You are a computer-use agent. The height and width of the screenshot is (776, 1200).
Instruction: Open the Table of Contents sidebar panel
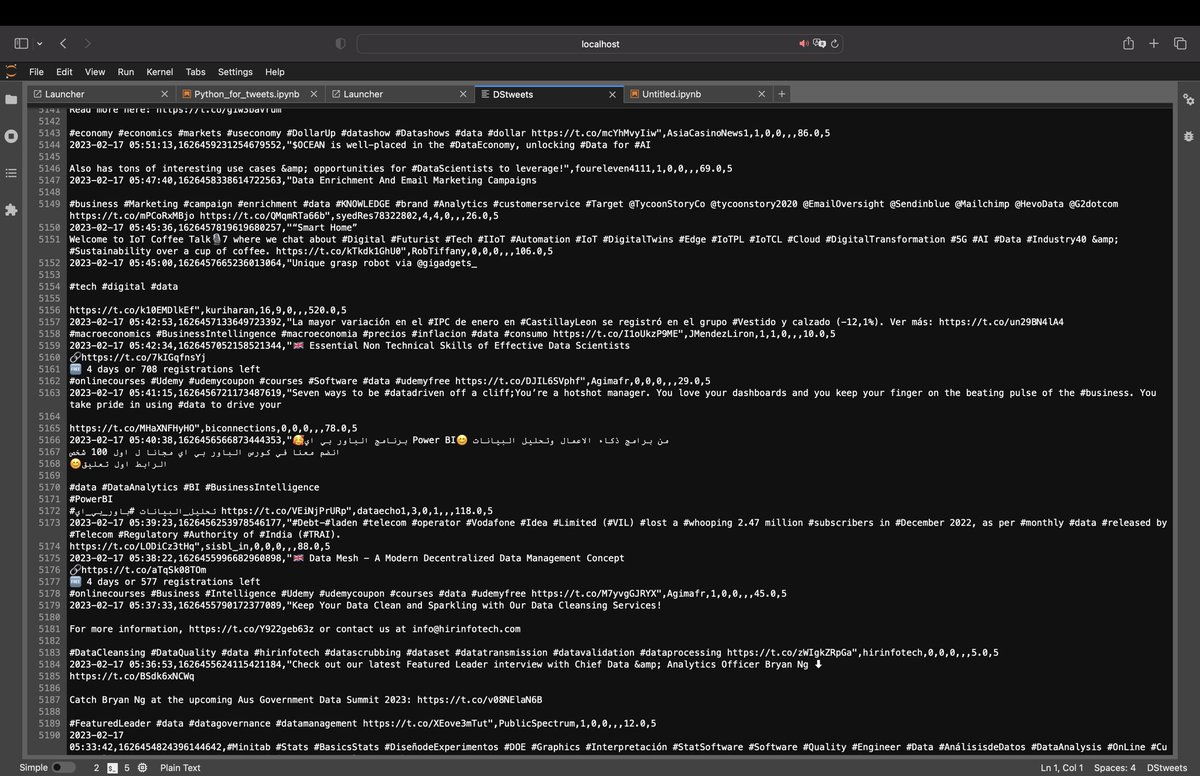tap(11, 173)
